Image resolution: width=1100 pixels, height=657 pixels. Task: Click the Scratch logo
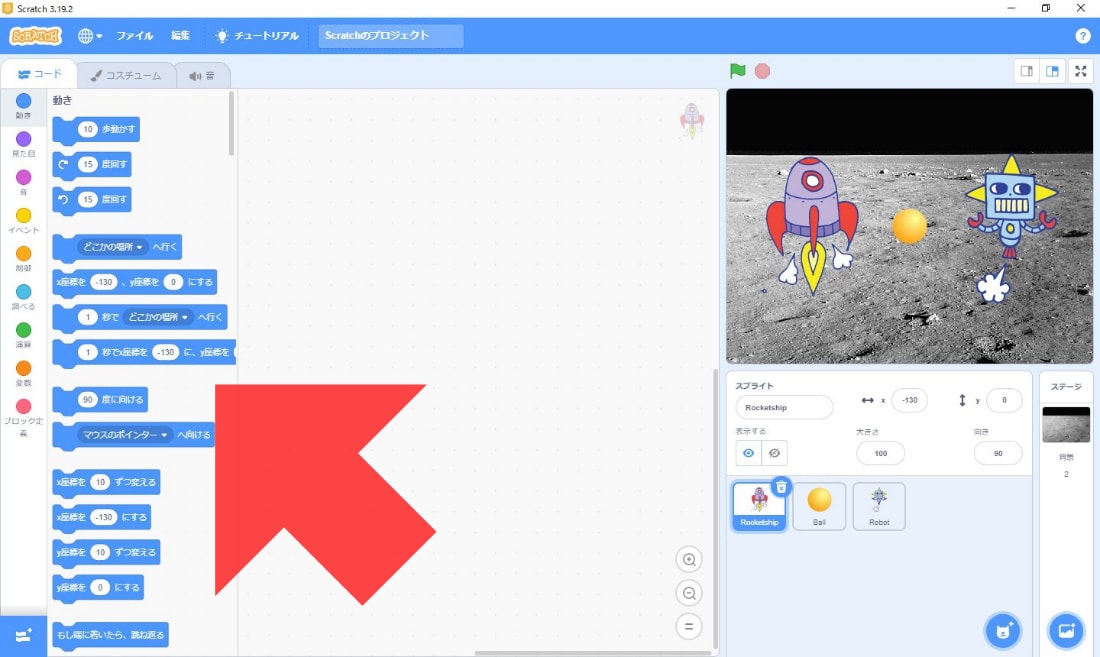click(35, 36)
